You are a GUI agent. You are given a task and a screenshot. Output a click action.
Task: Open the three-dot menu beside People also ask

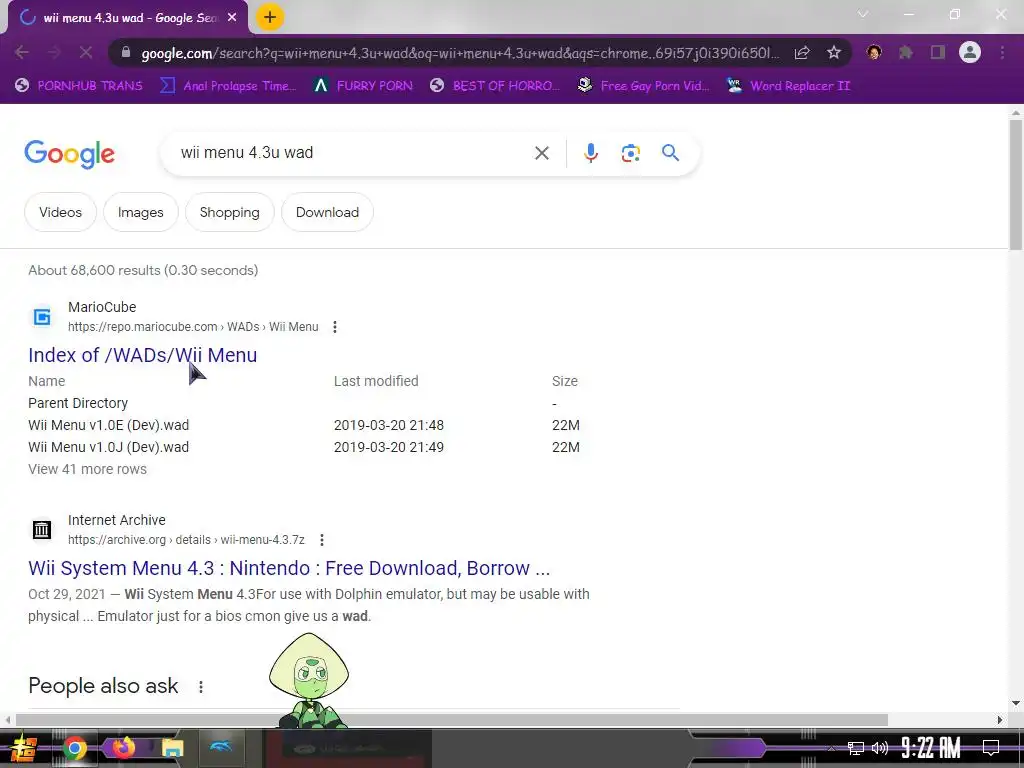[x=200, y=687]
